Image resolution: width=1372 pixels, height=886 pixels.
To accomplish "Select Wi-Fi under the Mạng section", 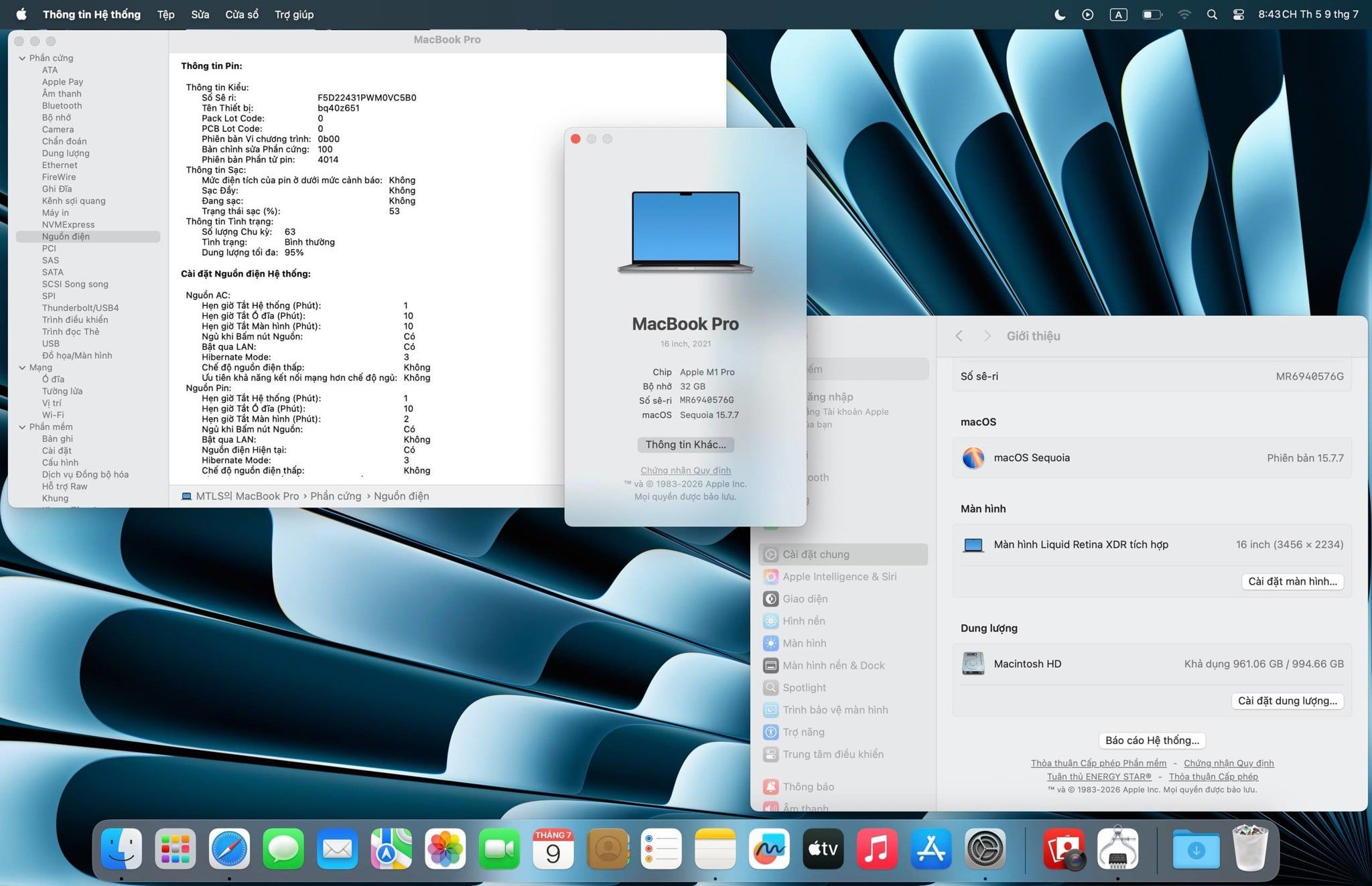I will pyautogui.click(x=53, y=415).
